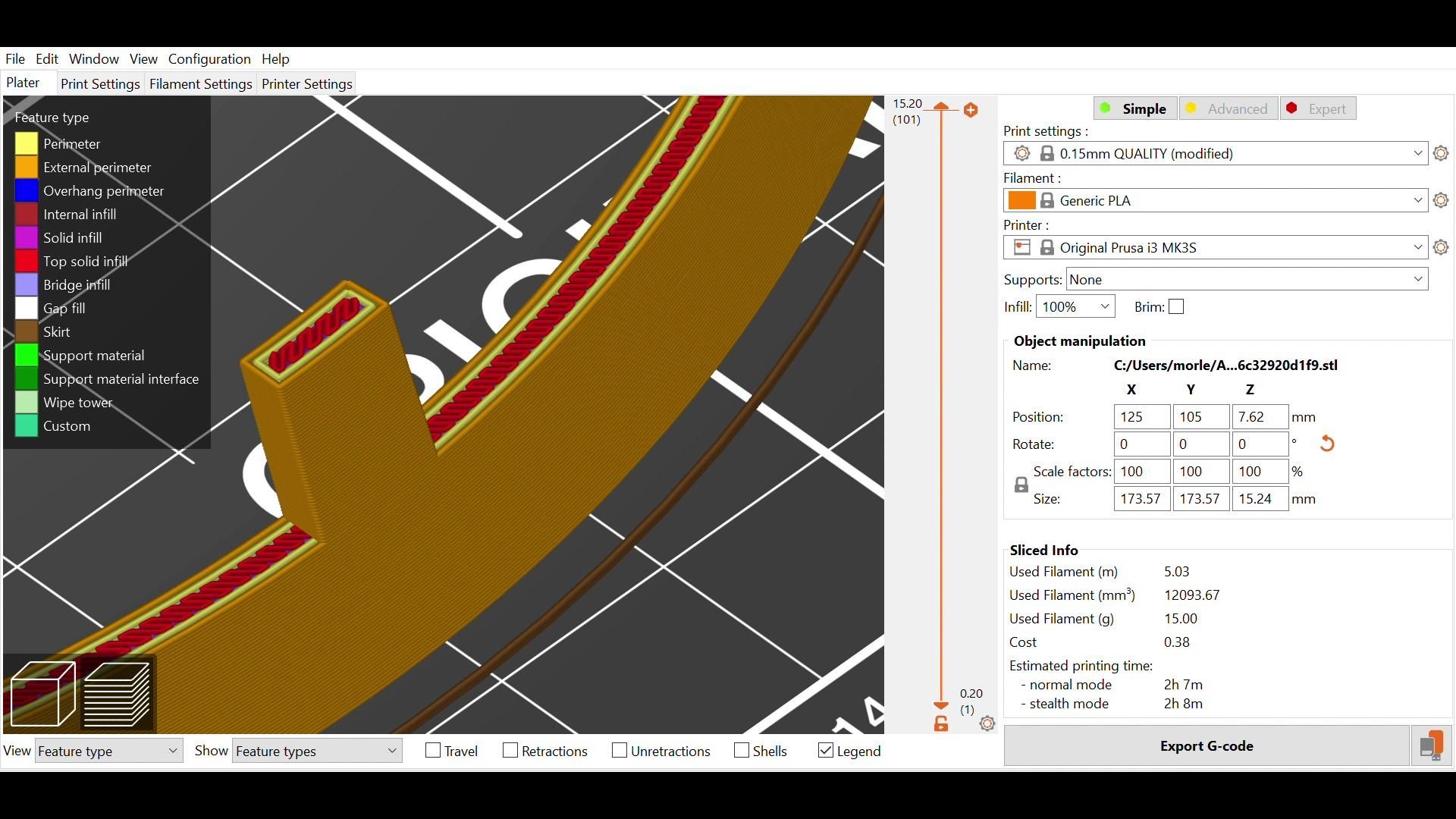Select the layers preview view icon
Screen dimensions: 1456x819
(117, 694)
